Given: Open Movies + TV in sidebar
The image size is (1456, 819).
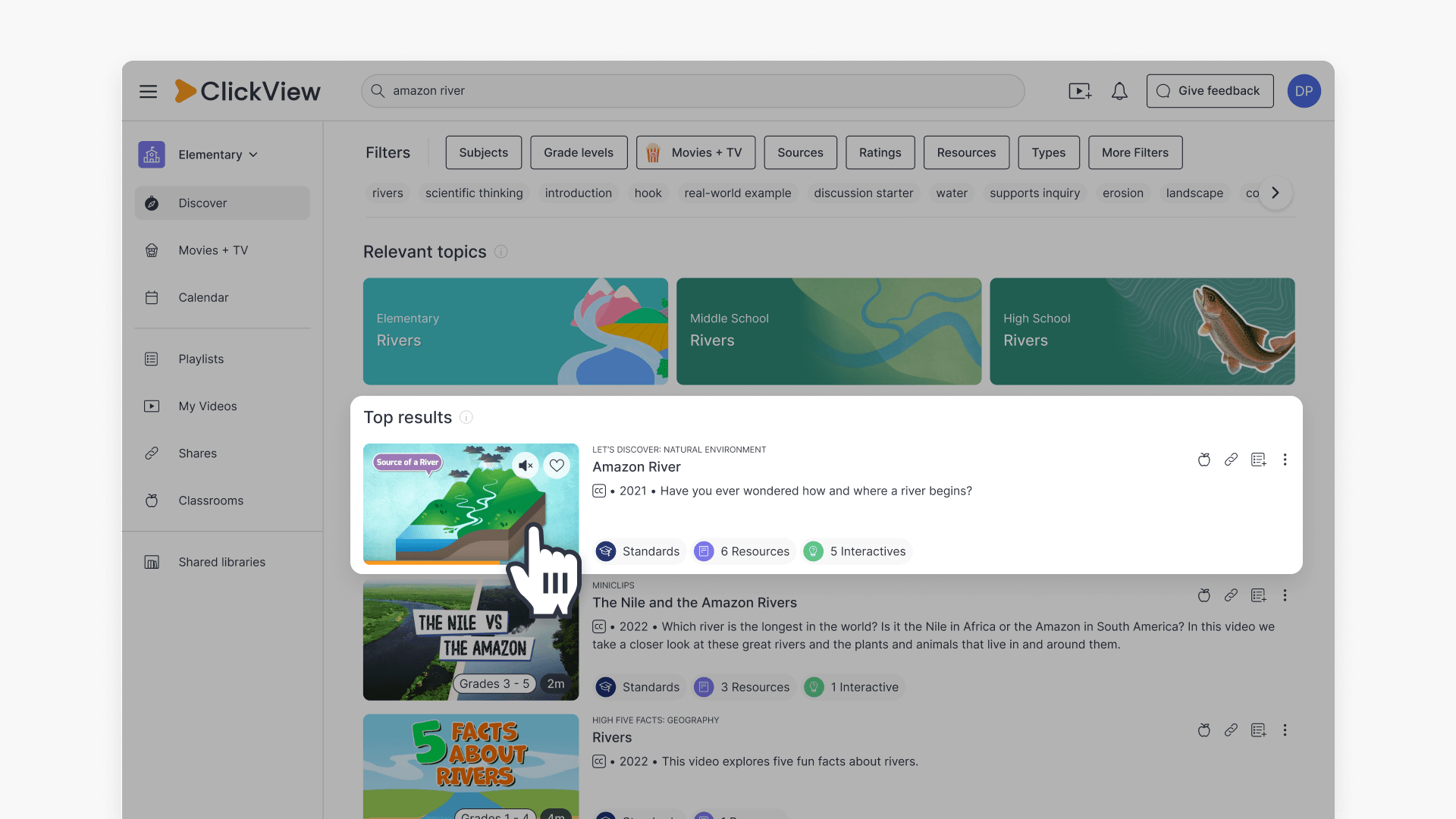Looking at the screenshot, I should click(x=222, y=250).
